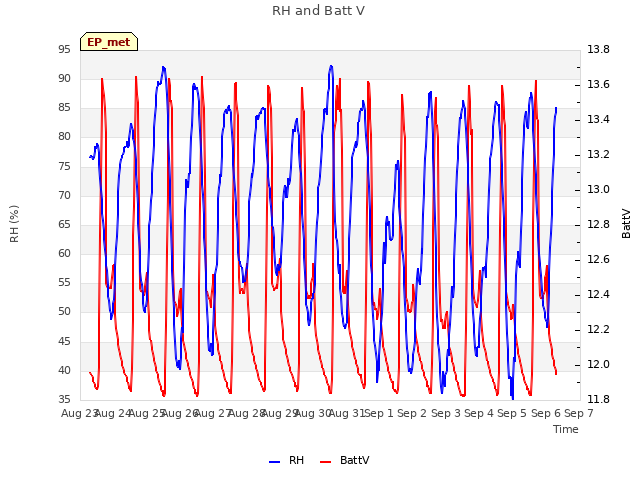Viewport: 640px width, 480px height.
Task: Click the Sep 2 date tick label
Action: coord(412,413)
